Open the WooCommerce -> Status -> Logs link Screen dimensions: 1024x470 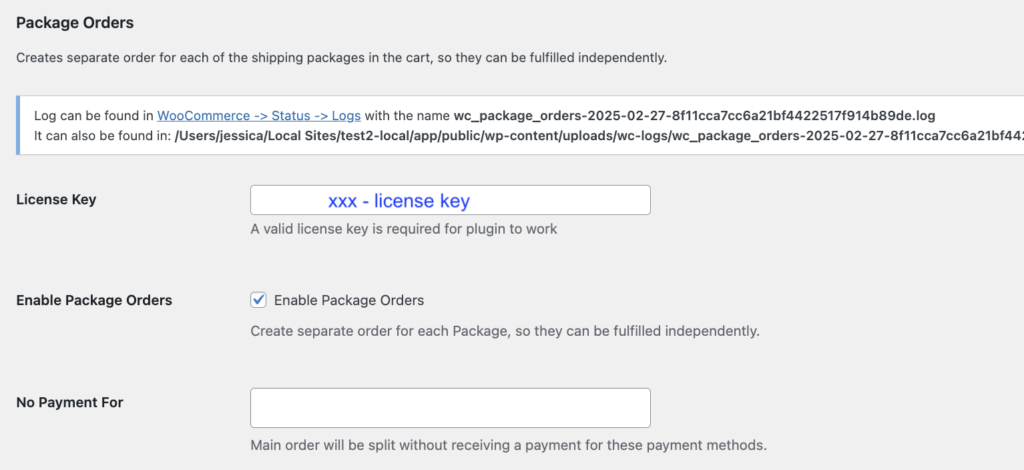pos(259,115)
